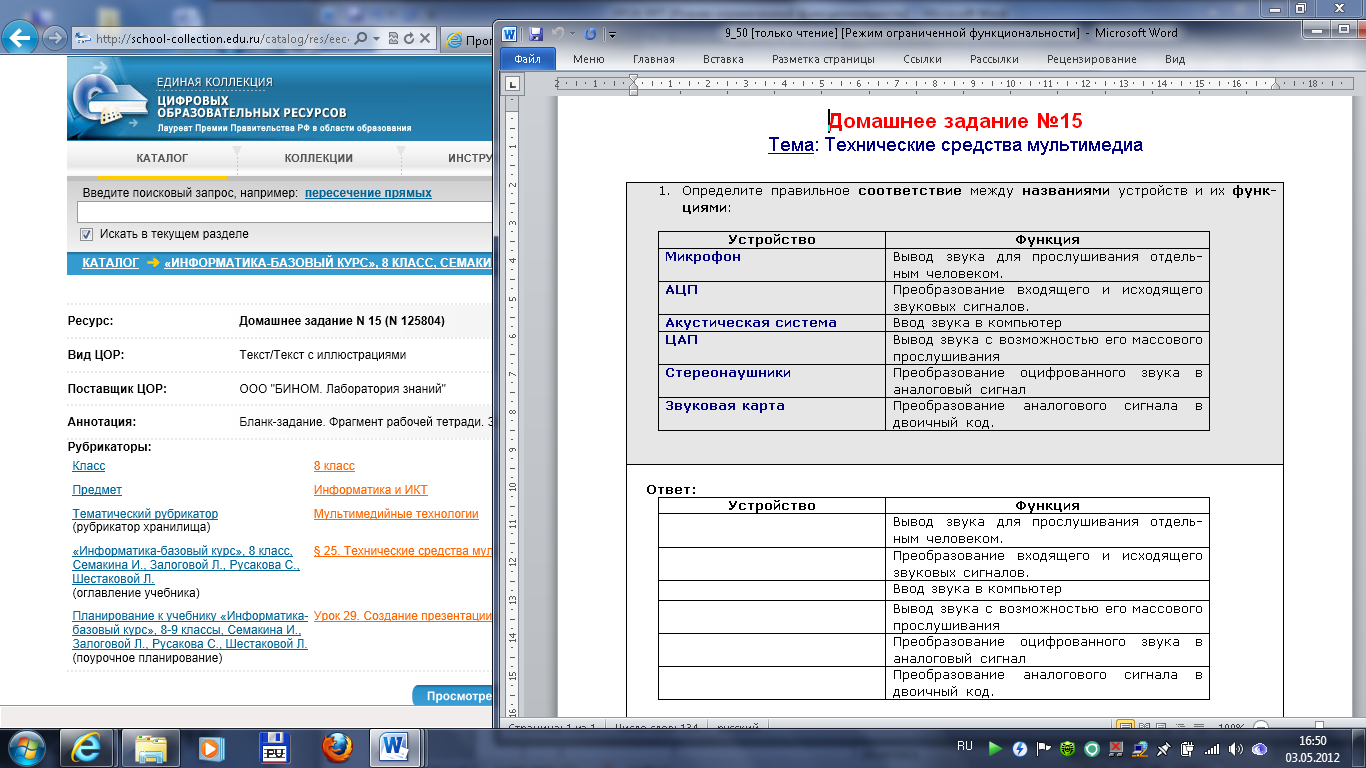Open Firefox from the taskbar
The image size is (1366, 768).
pyautogui.click(x=338, y=747)
